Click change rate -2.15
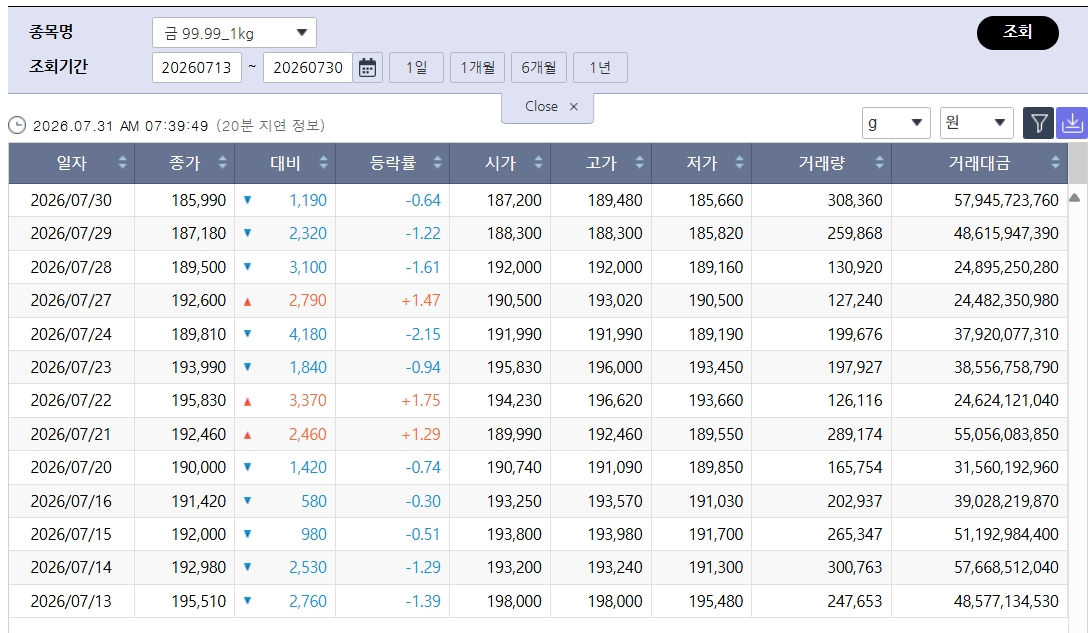Image resolution: width=1088 pixels, height=633 pixels. (423, 334)
